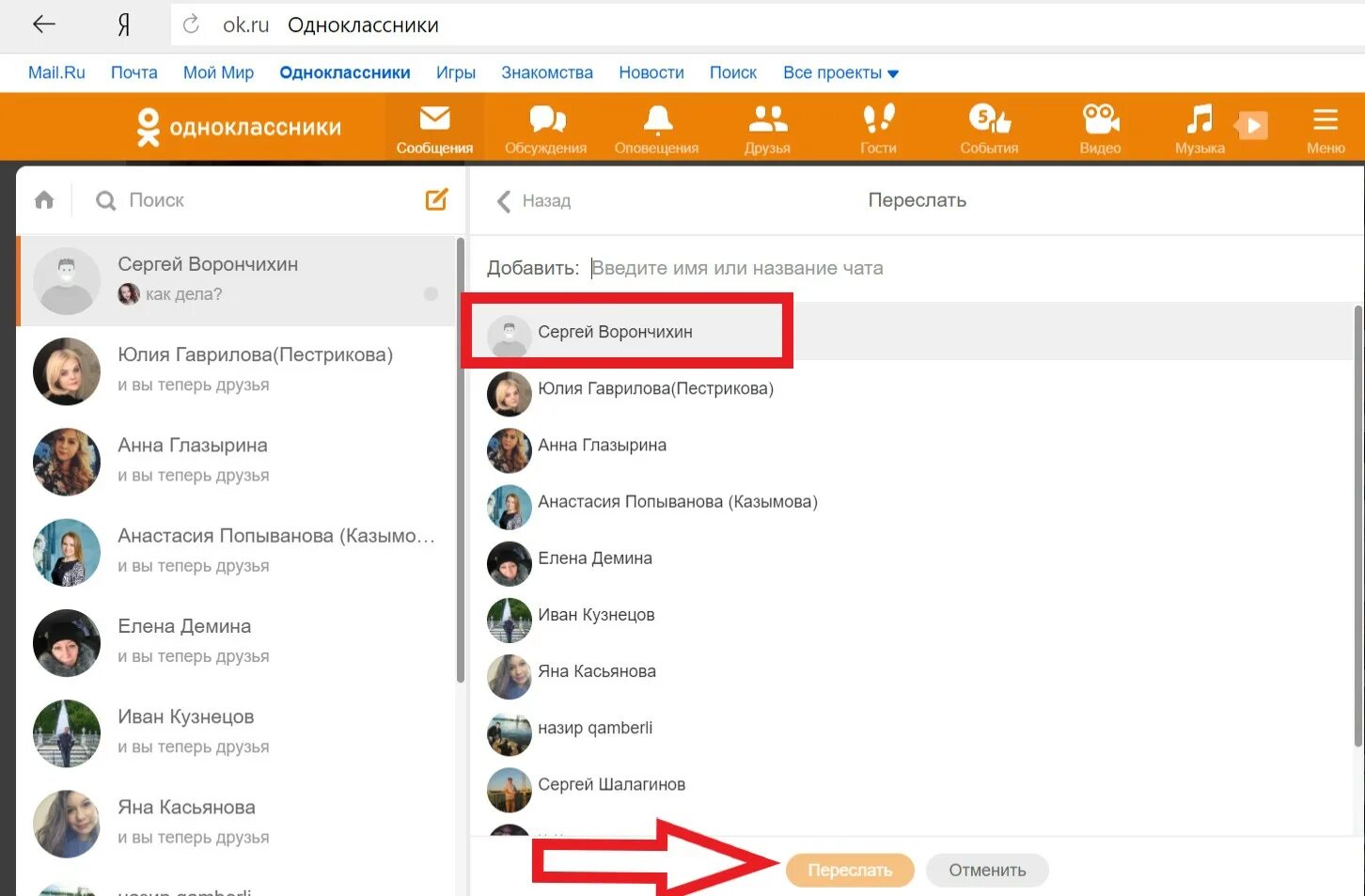1365x896 pixels.
Task: Open Mail.Ru link
Action: (56, 72)
